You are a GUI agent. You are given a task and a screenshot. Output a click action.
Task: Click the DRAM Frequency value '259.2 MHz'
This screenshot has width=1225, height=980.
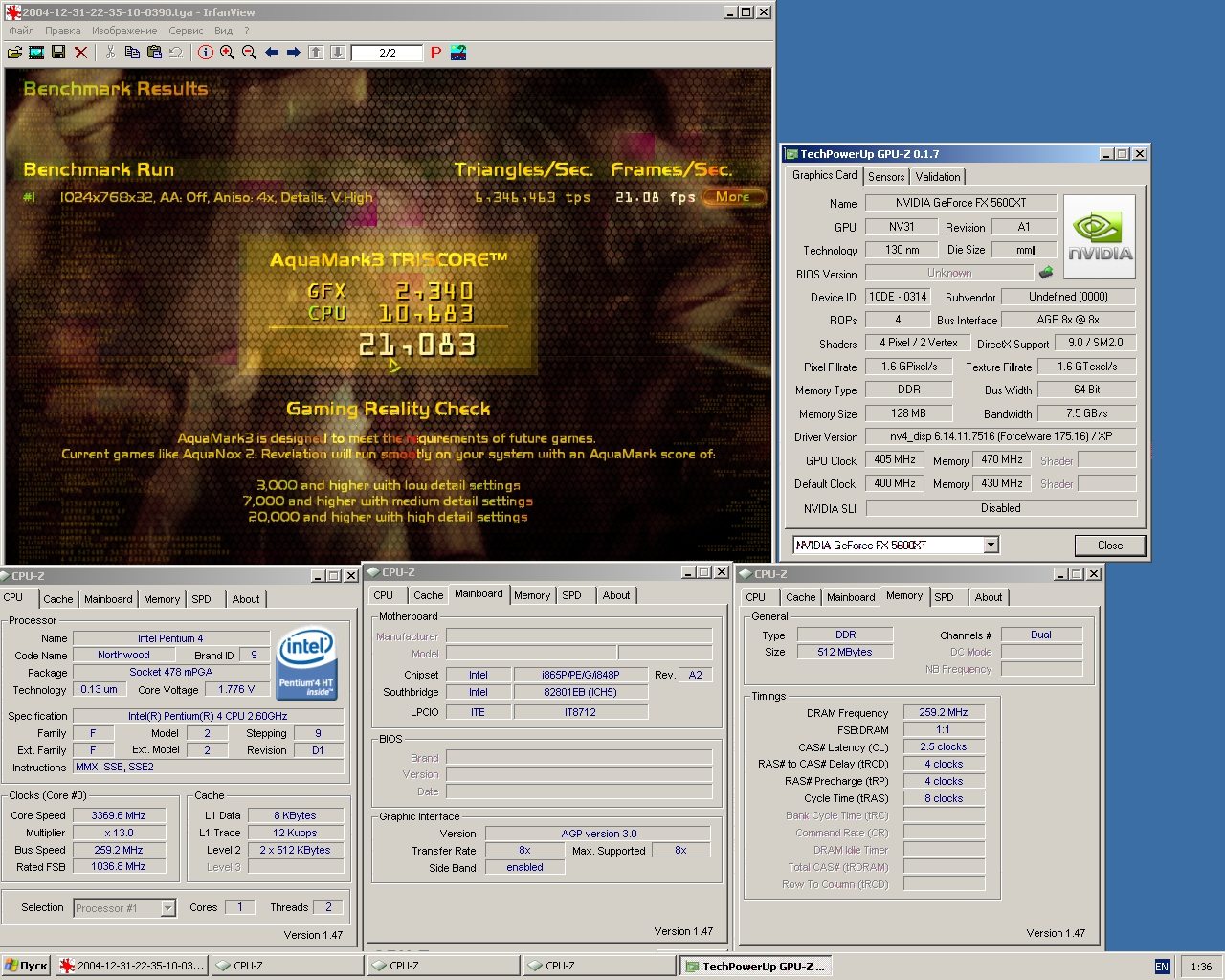(944, 712)
